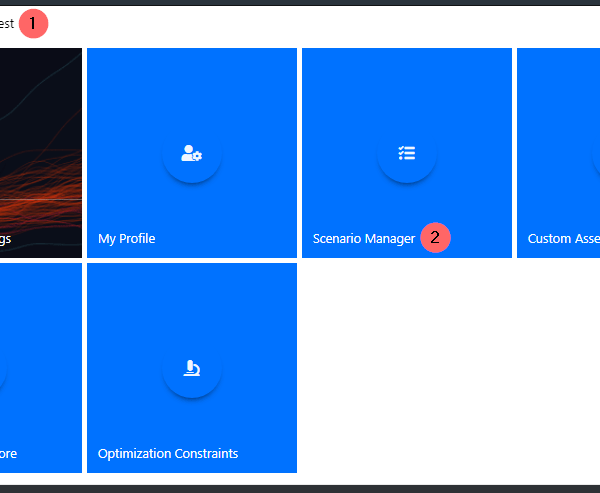Click blank blue area atop Scenario Manager tile
Viewport: 600px width, 493px height.
(x=406, y=80)
